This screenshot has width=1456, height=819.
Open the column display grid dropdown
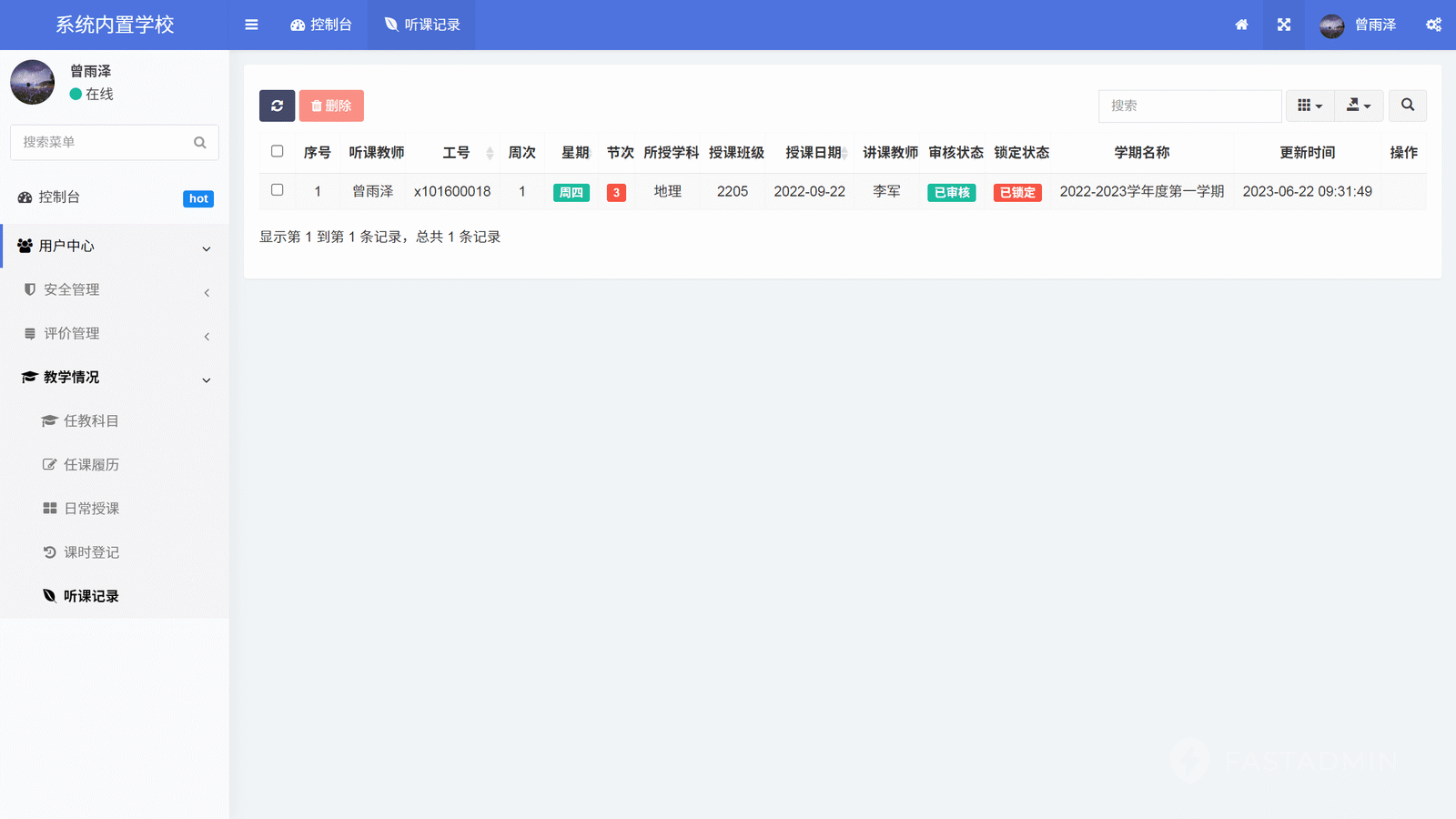1309,106
